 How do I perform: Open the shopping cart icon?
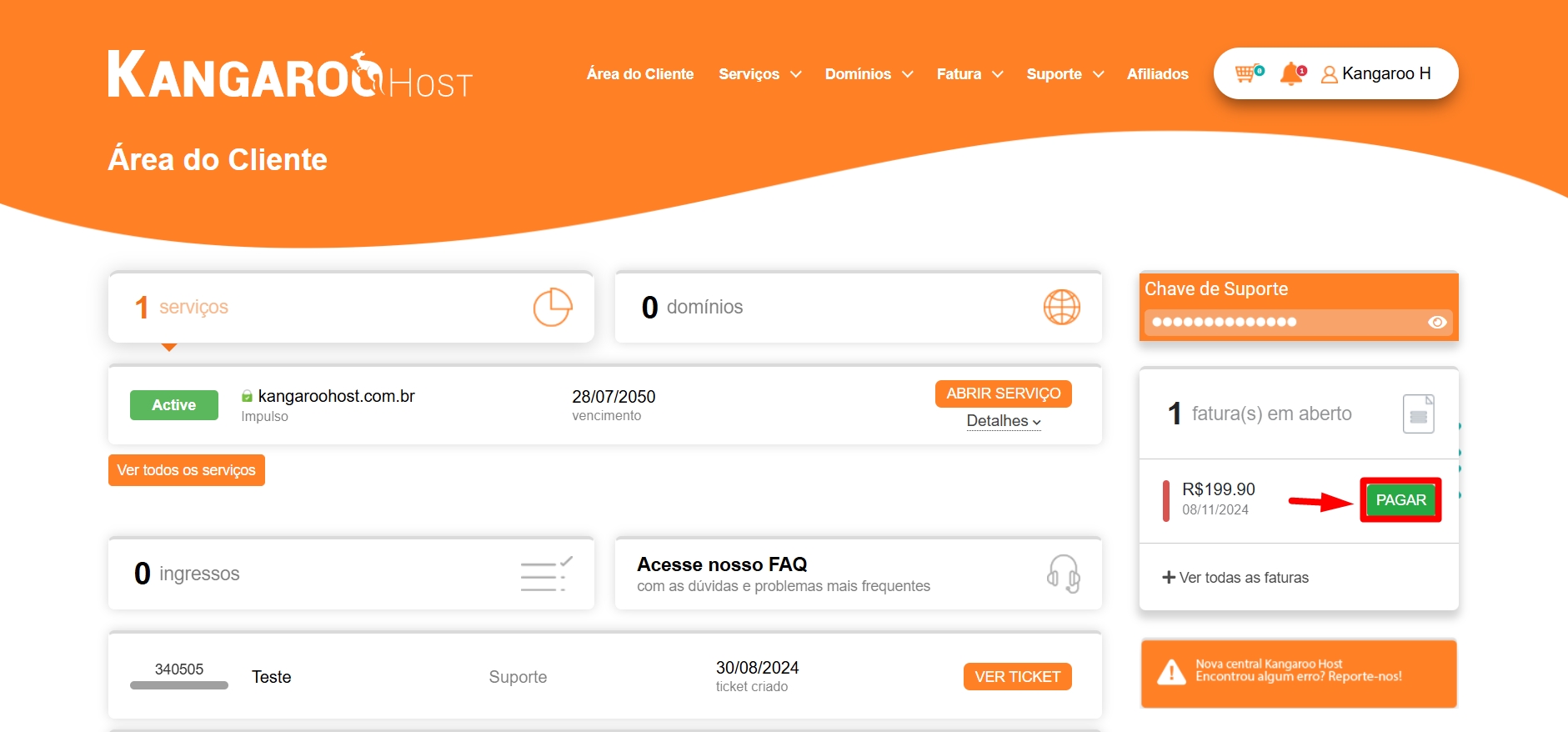pyautogui.click(x=1247, y=73)
